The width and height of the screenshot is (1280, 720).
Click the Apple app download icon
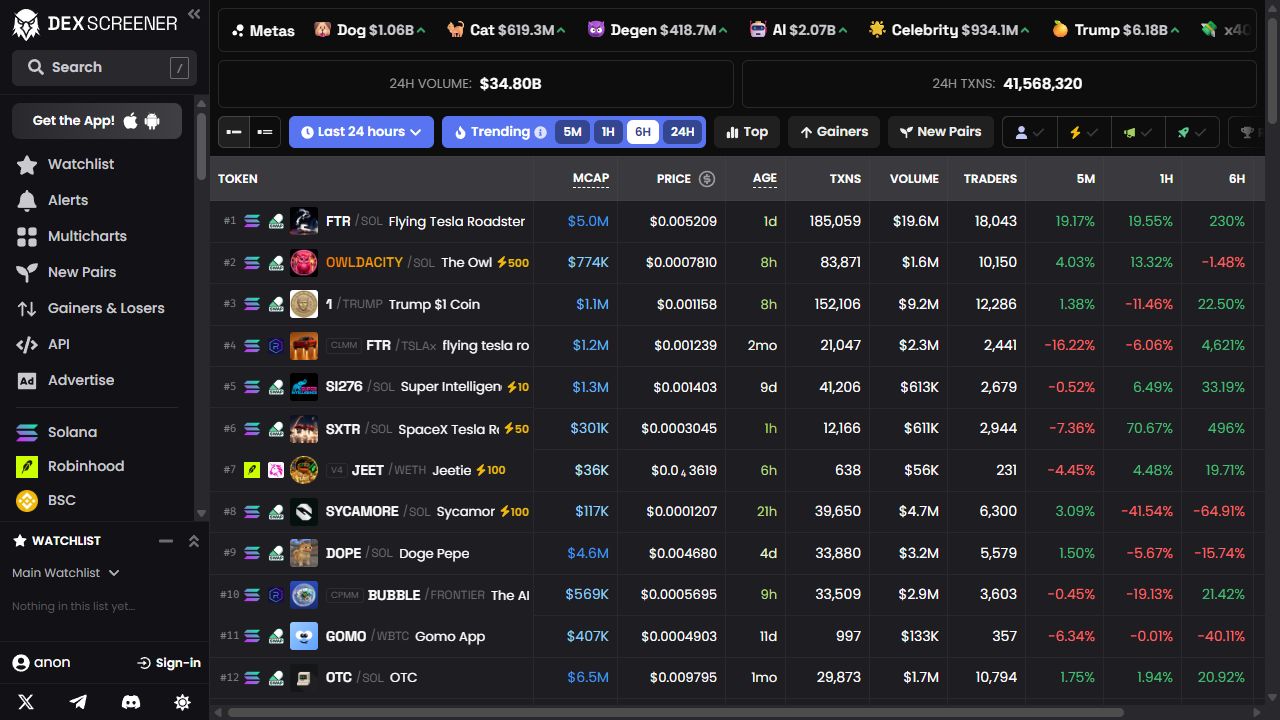point(131,121)
